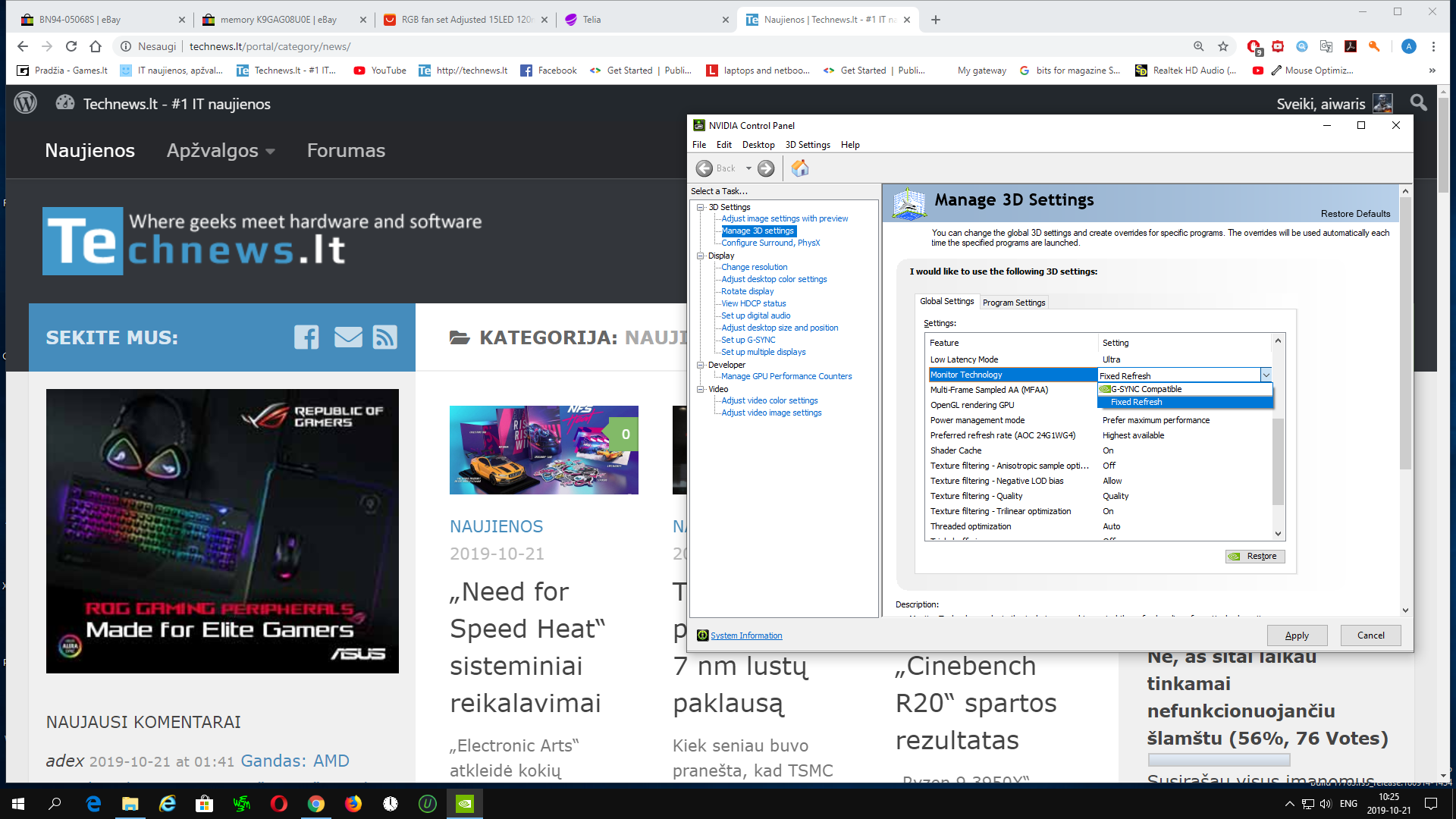Choose Fixed Refresh in the dropdown list
The height and width of the screenshot is (819, 1456).
tap(1185, 402)
